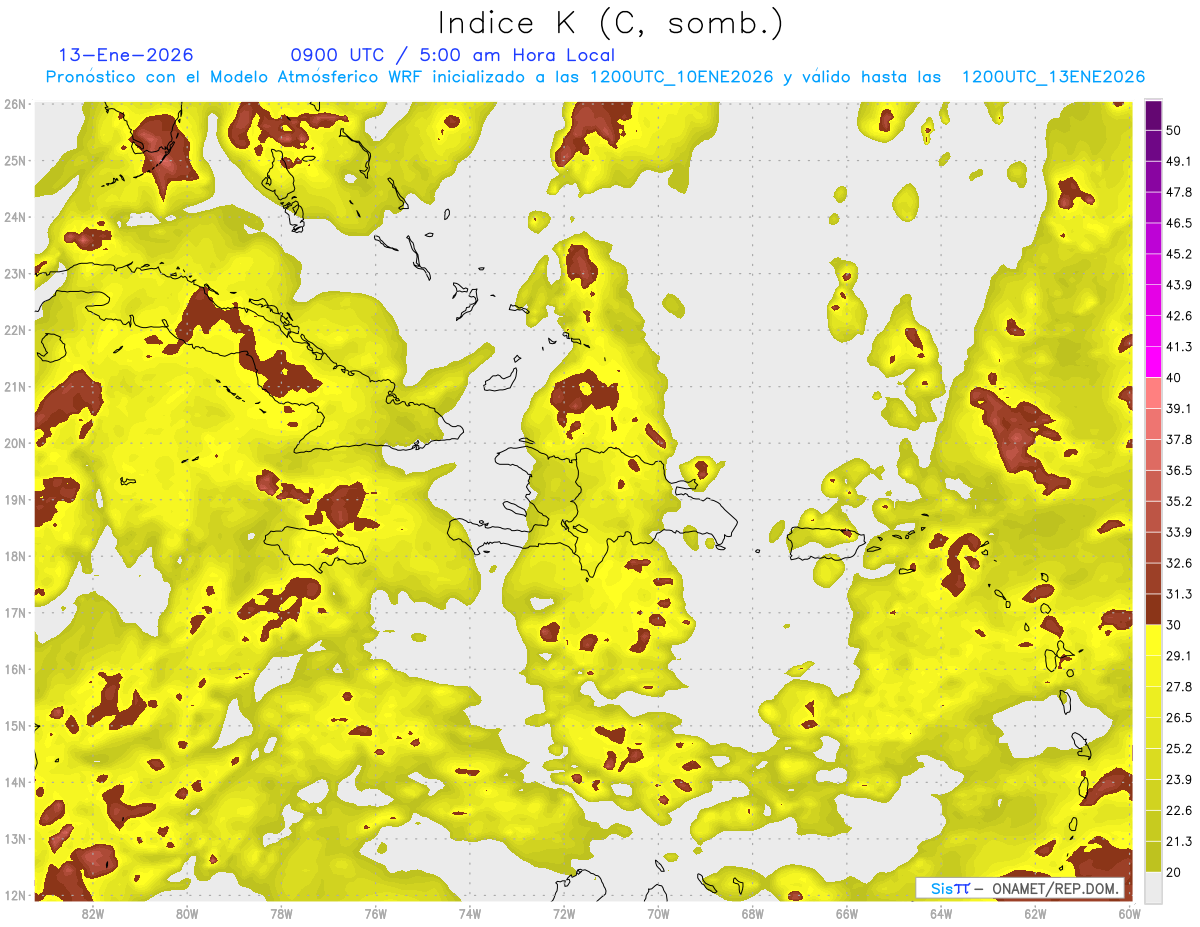Click the '40' color scale label

(1174, 377)
